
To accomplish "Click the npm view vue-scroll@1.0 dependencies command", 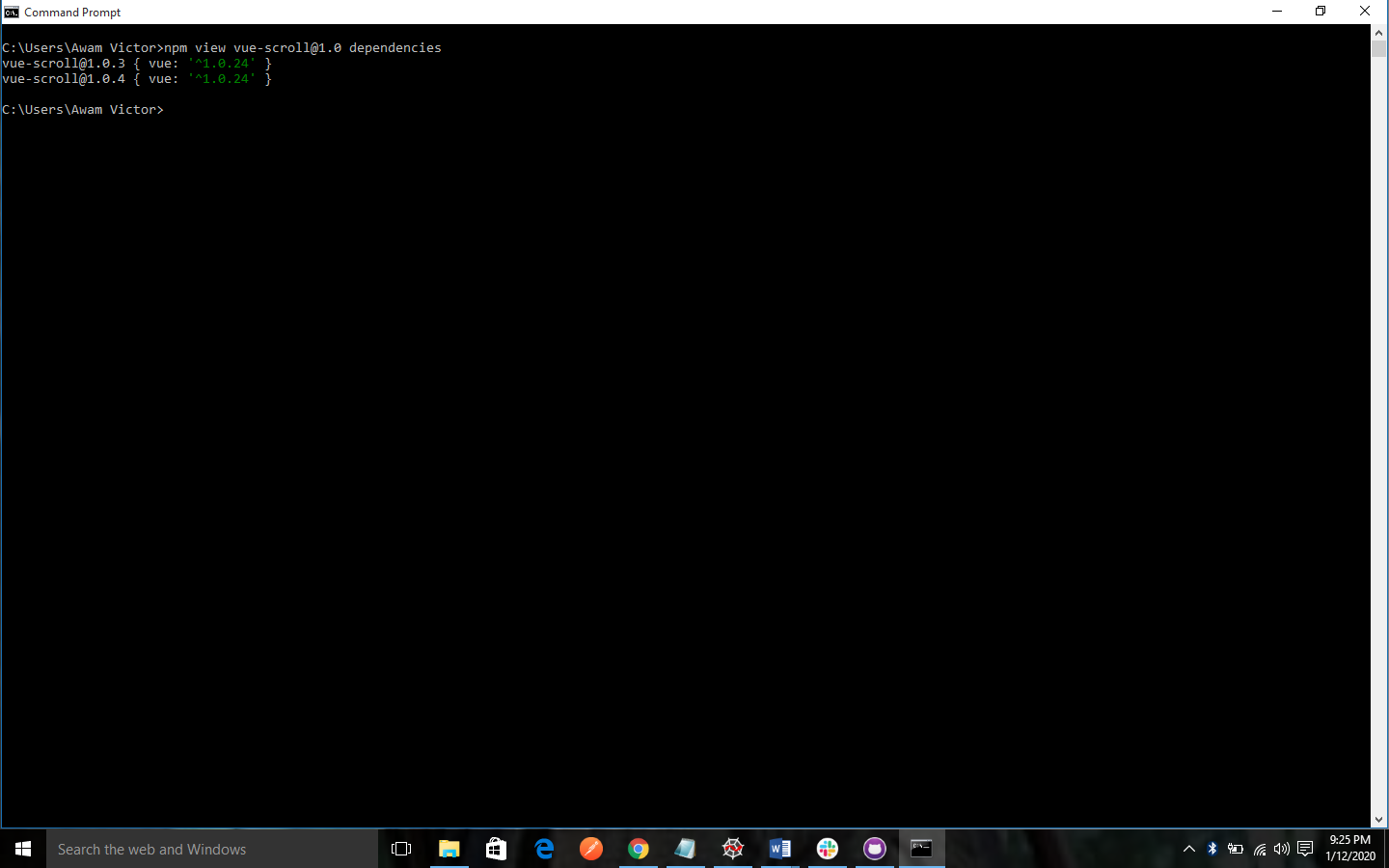I will coord(303,47).
